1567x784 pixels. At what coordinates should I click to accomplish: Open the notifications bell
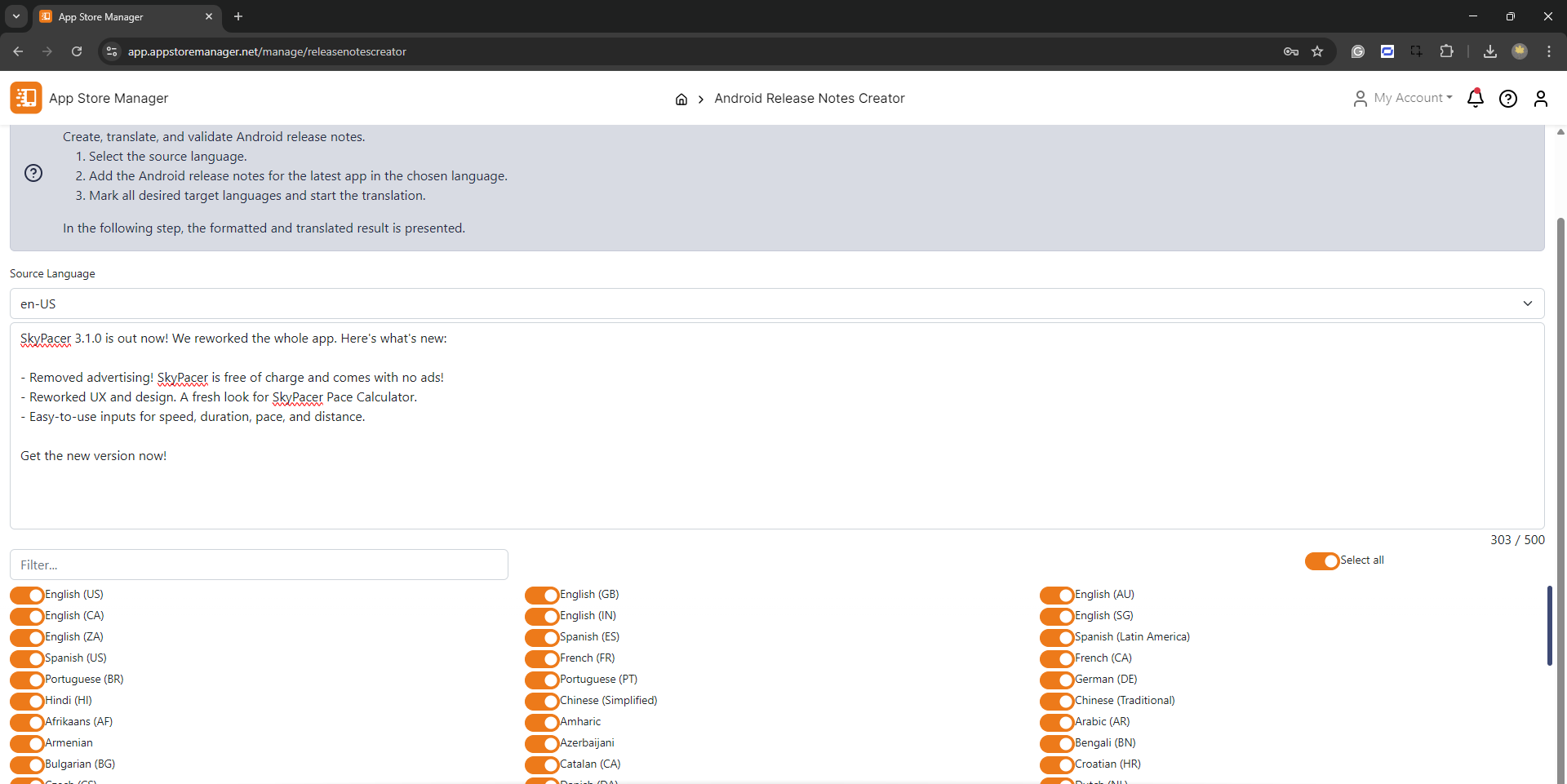tap(1475, 99)
